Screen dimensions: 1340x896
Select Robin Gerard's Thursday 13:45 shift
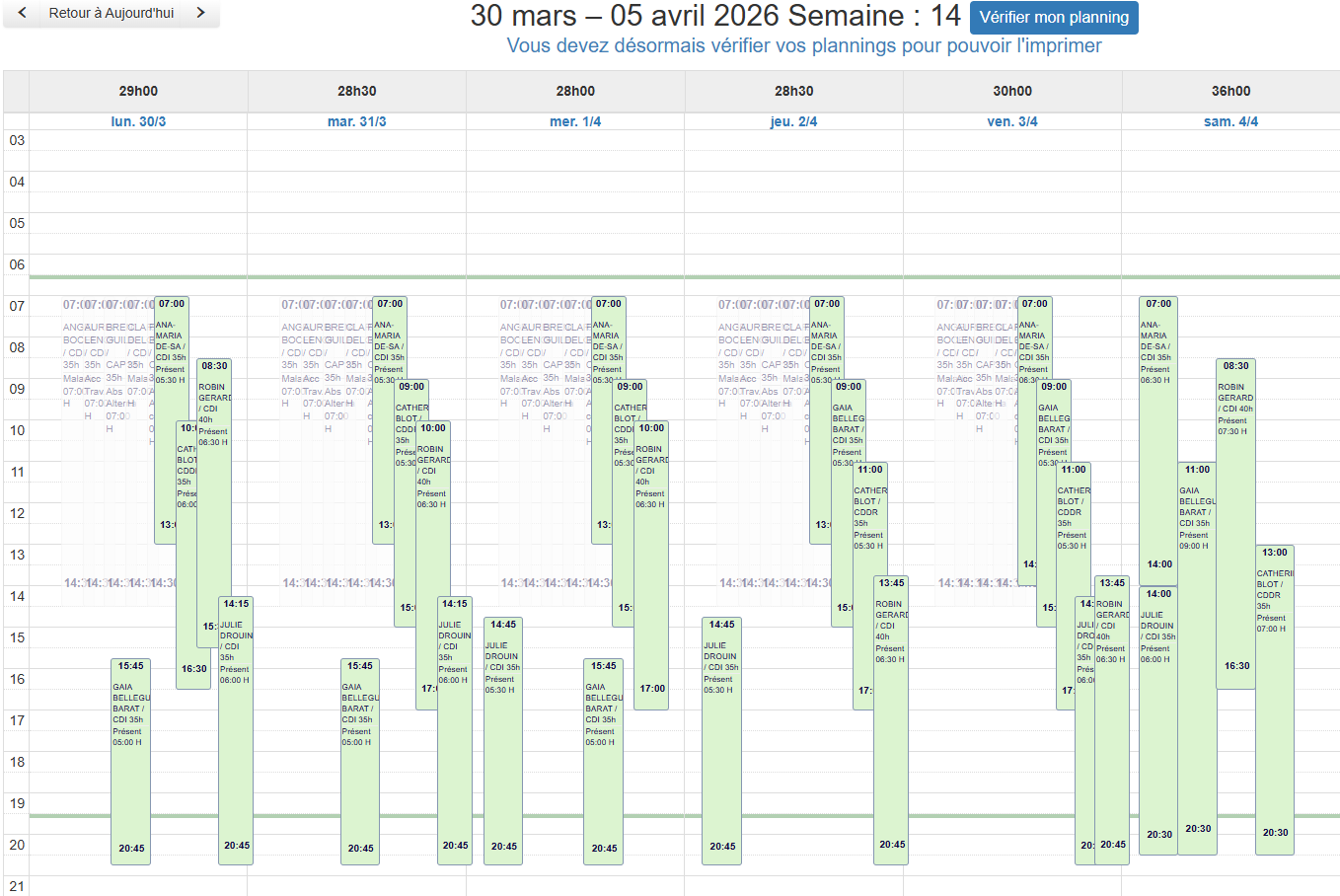pyautogui.click(x=890, y=720)
